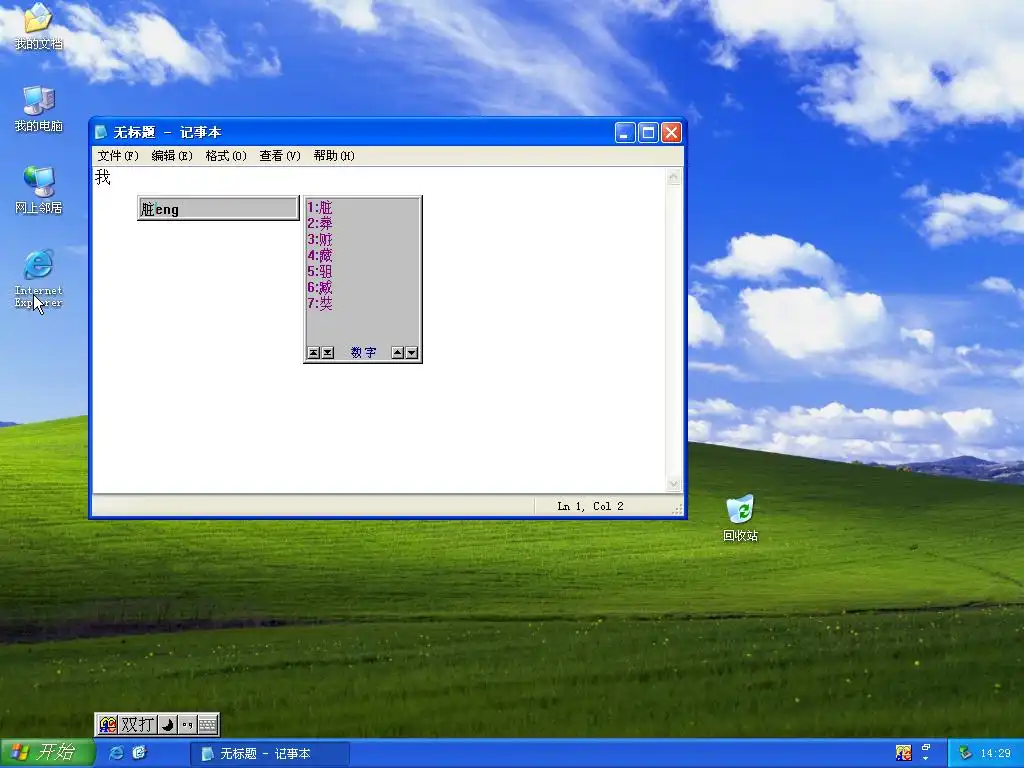Image resolution: width=1024 pixels, height=768 pixels.
Task: Select candidate 5:驵 in the IME list
Action: [320, 271]
